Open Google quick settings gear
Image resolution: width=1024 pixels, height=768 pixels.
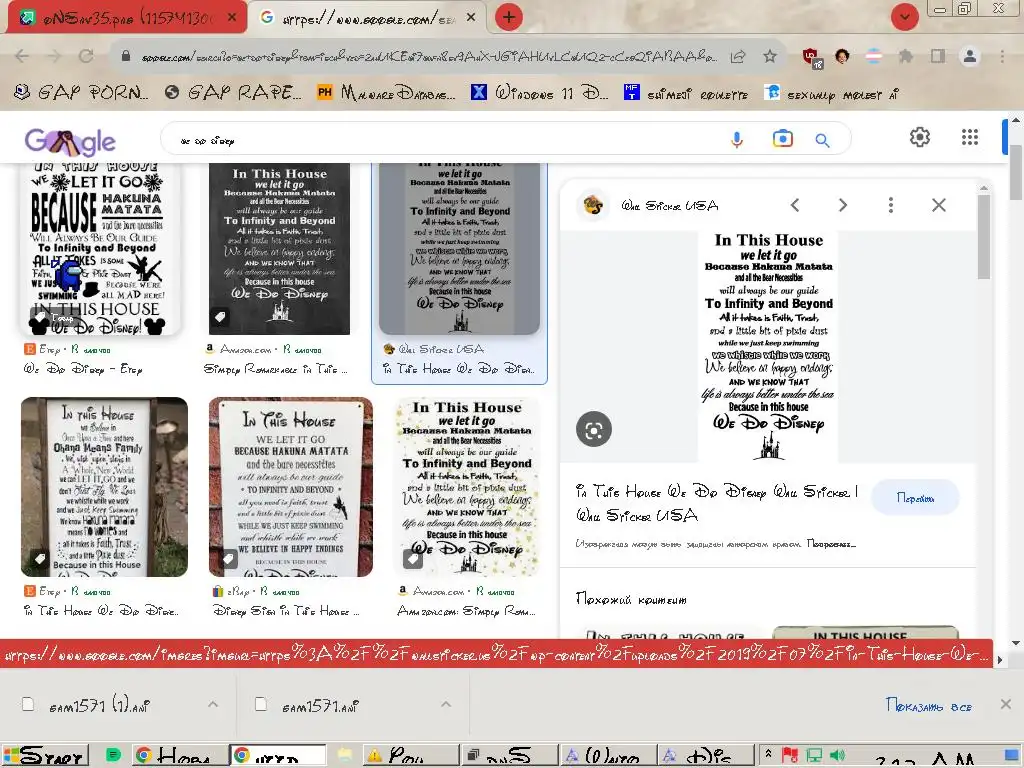point(920,137)
